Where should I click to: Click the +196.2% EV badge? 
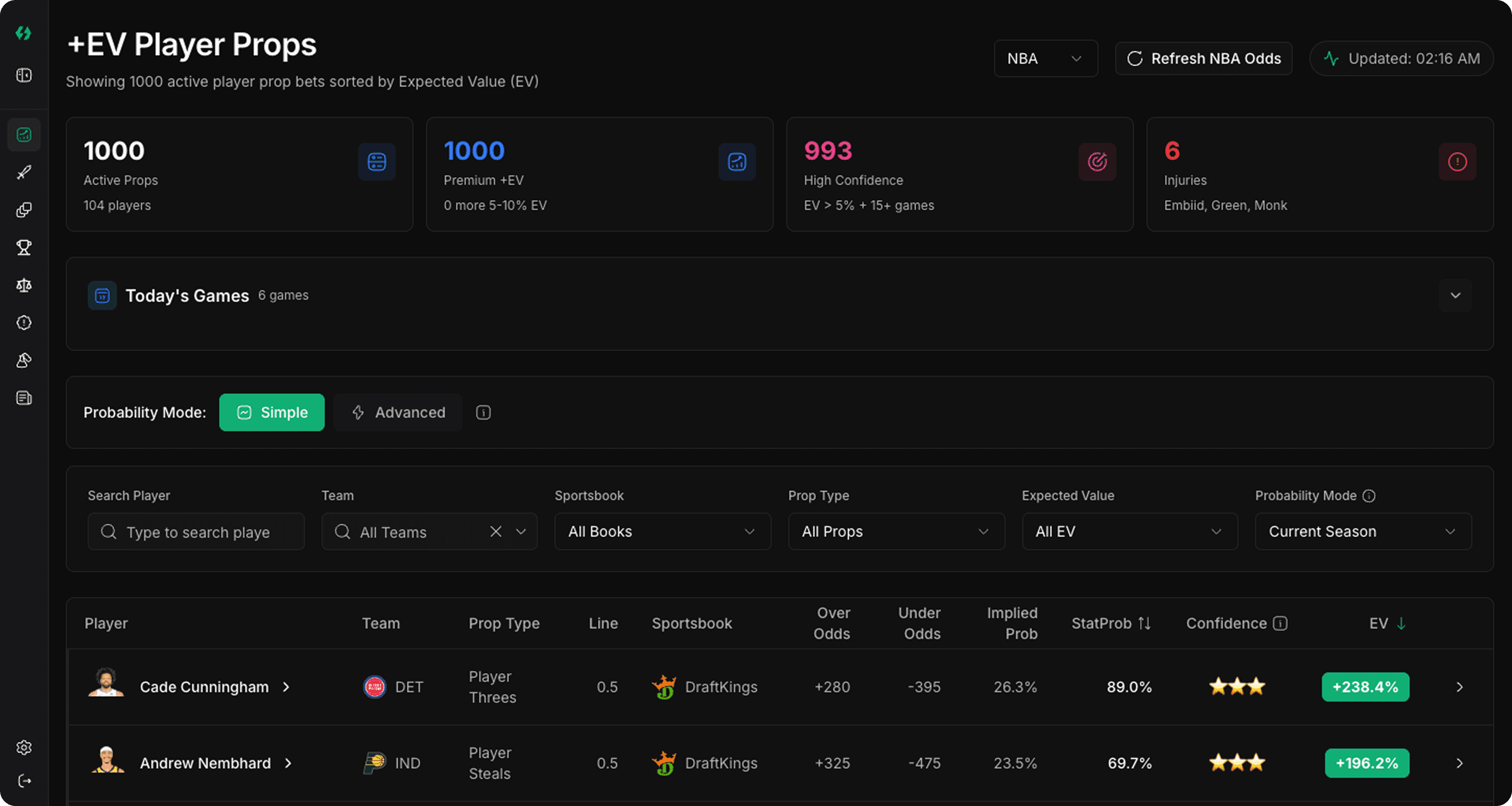click(1366, 763)
